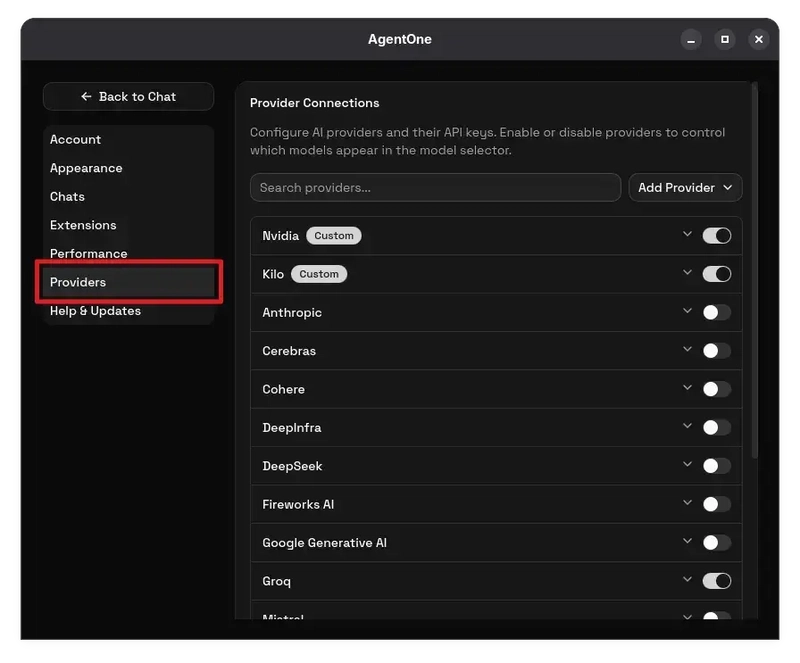800x663 pixels.
Task: Click the Custom badge next to Nvidia
Action: point(334,236)
